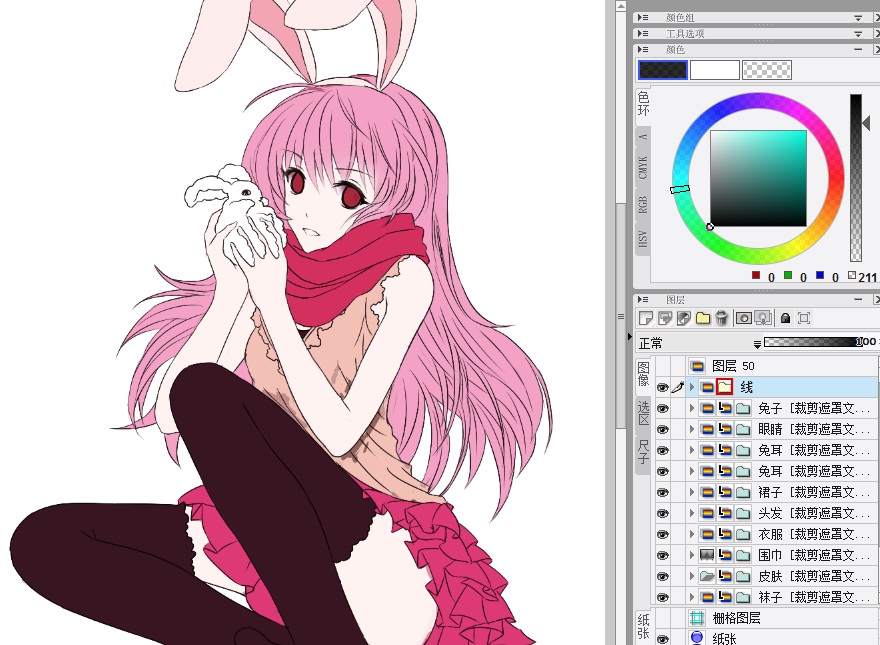Select the 图层 50 layer row

tap(766, 366)
